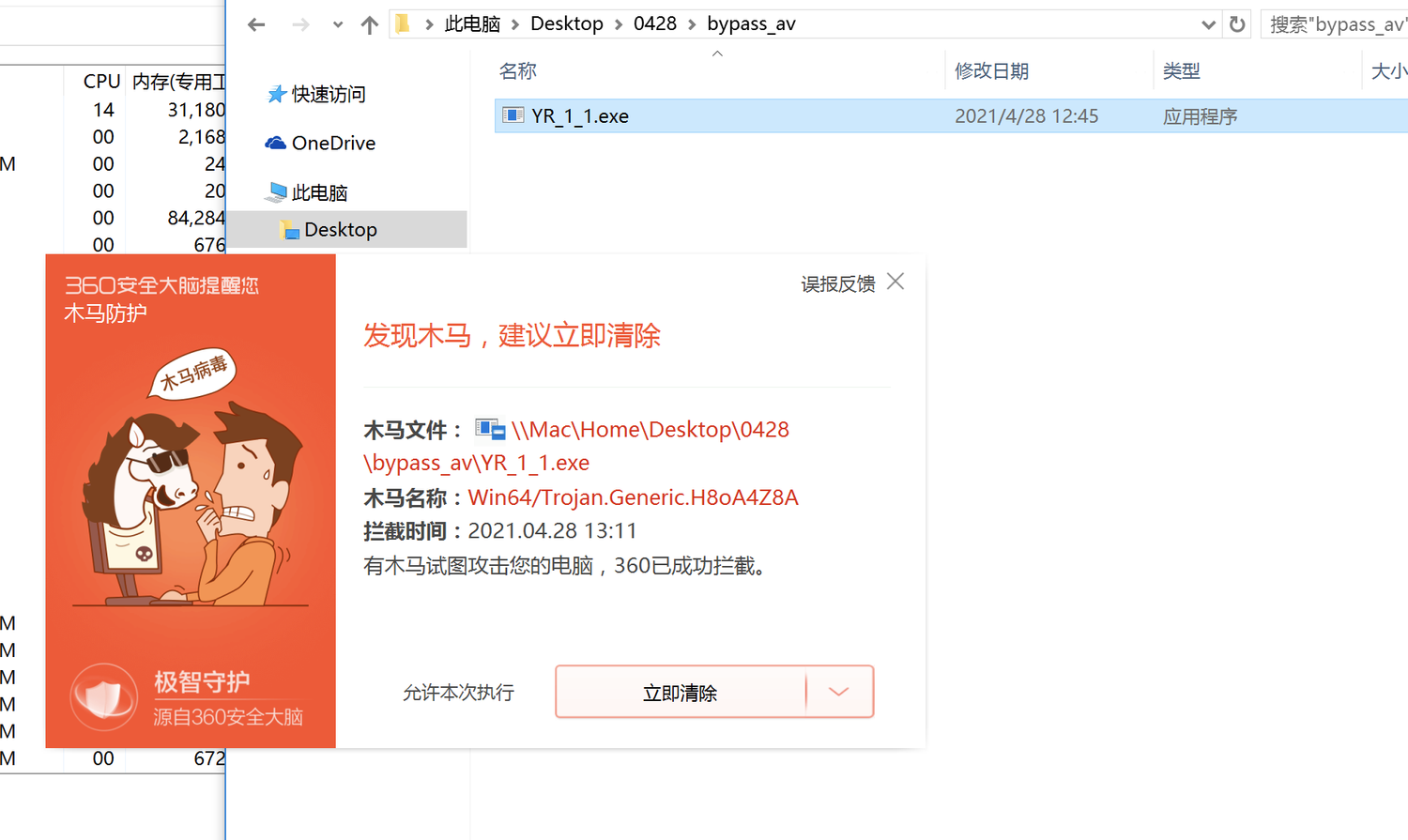
Task: Select Desktop in the address breadcrumb
Action: click(x=567, y=23)
